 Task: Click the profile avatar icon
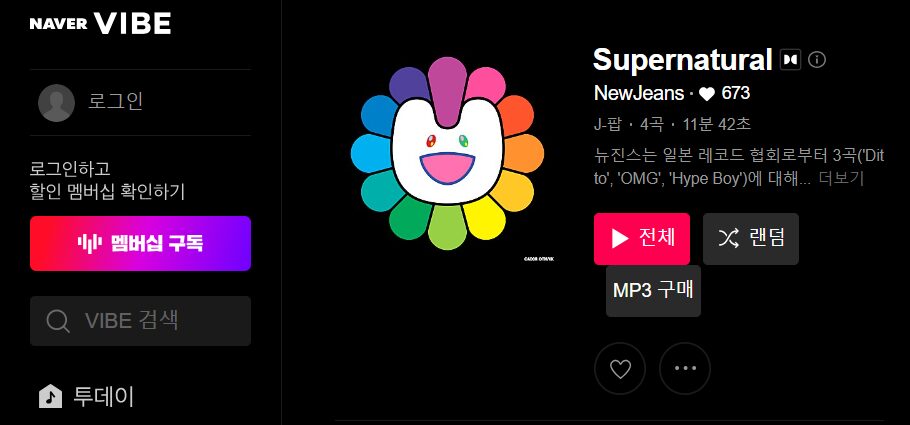(x=56, y=103)
